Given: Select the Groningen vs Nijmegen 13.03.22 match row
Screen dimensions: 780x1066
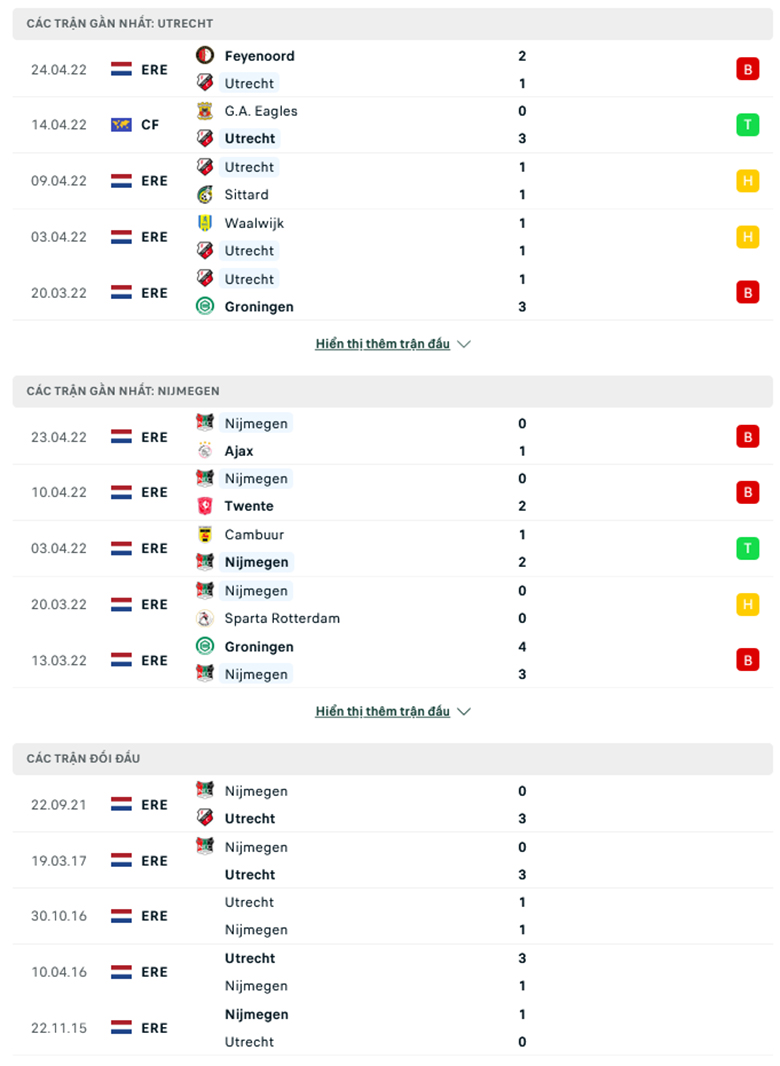Looking at the screenshot, I should pyautogui.click(x=392, y=660).
